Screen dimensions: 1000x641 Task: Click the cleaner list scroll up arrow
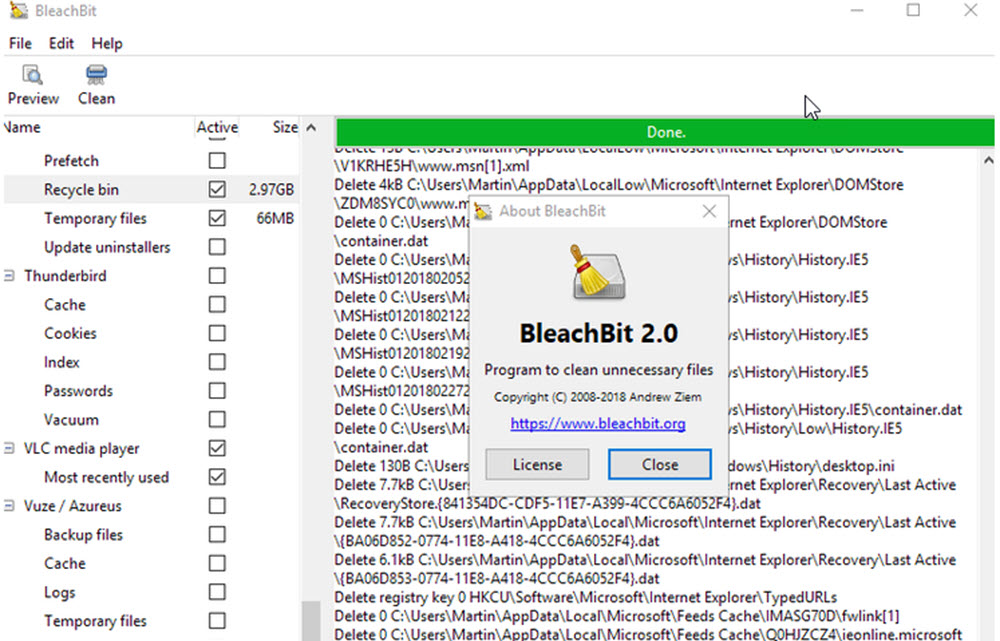coord(311,128)
